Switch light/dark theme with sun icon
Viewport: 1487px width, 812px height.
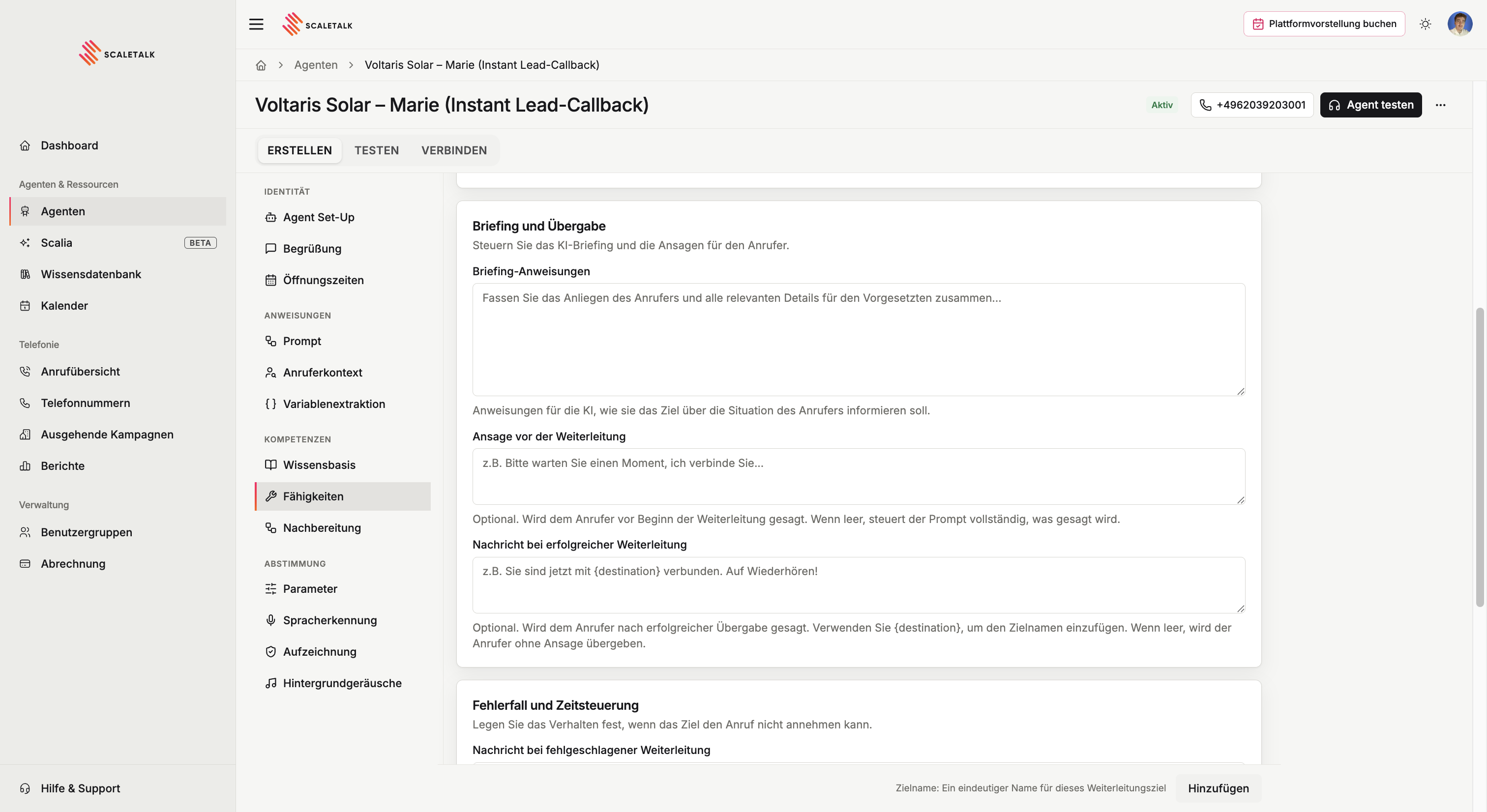(1425, 24)
